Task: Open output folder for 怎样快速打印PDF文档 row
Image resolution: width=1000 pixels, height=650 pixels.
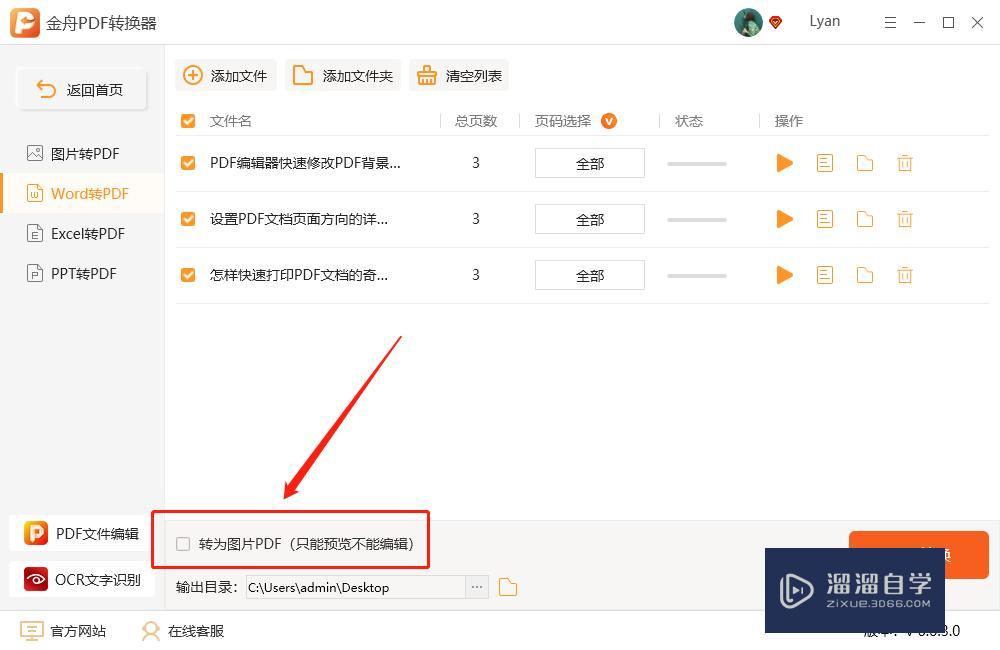Action: pyautogui.click(x=865, y=276)
